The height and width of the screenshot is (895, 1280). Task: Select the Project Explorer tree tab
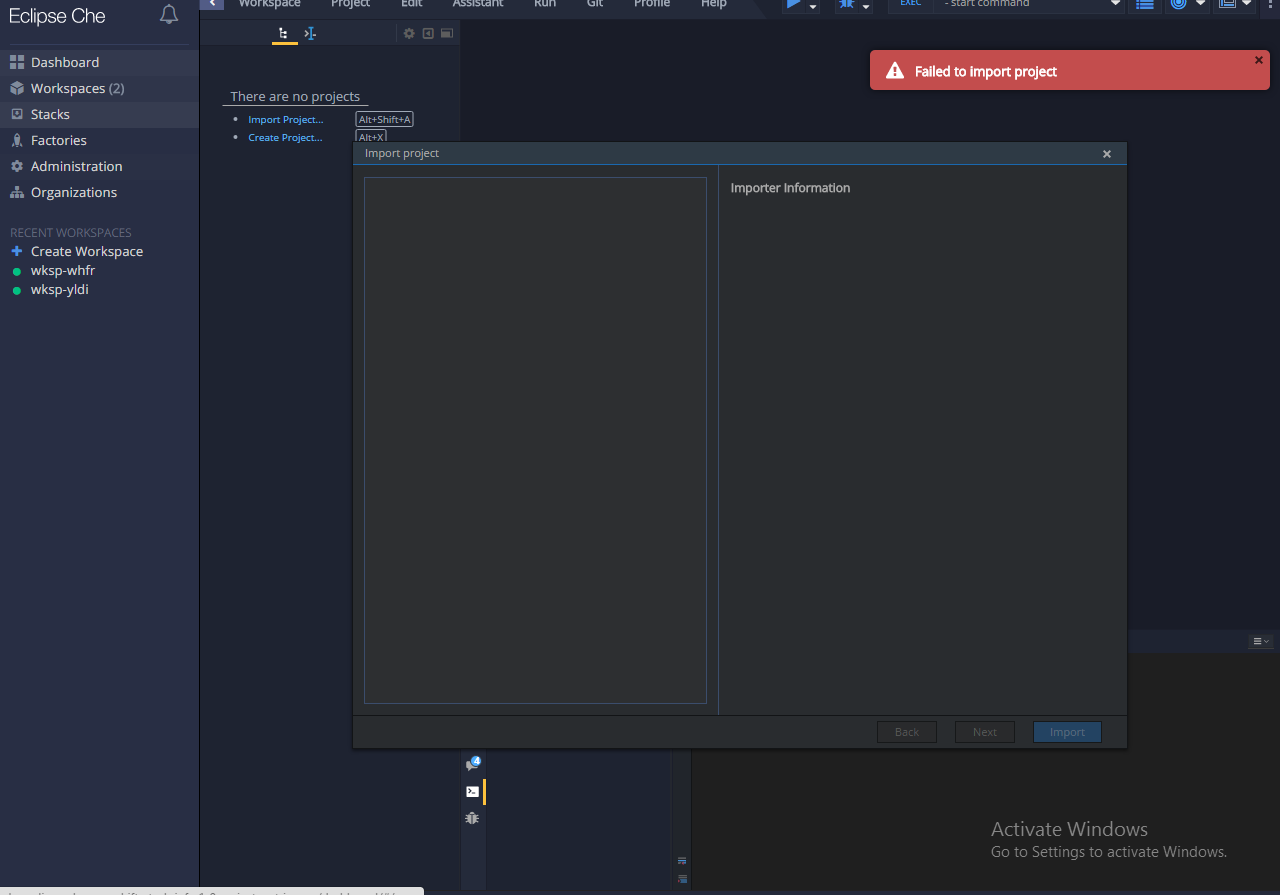(284, 34)
